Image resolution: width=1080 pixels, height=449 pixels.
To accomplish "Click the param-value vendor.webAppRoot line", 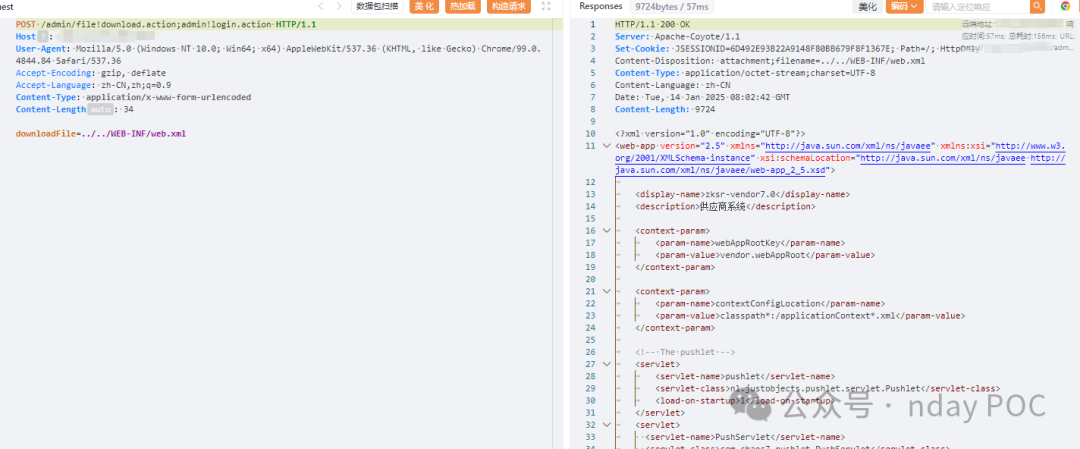I will click(x=765, y=255).
